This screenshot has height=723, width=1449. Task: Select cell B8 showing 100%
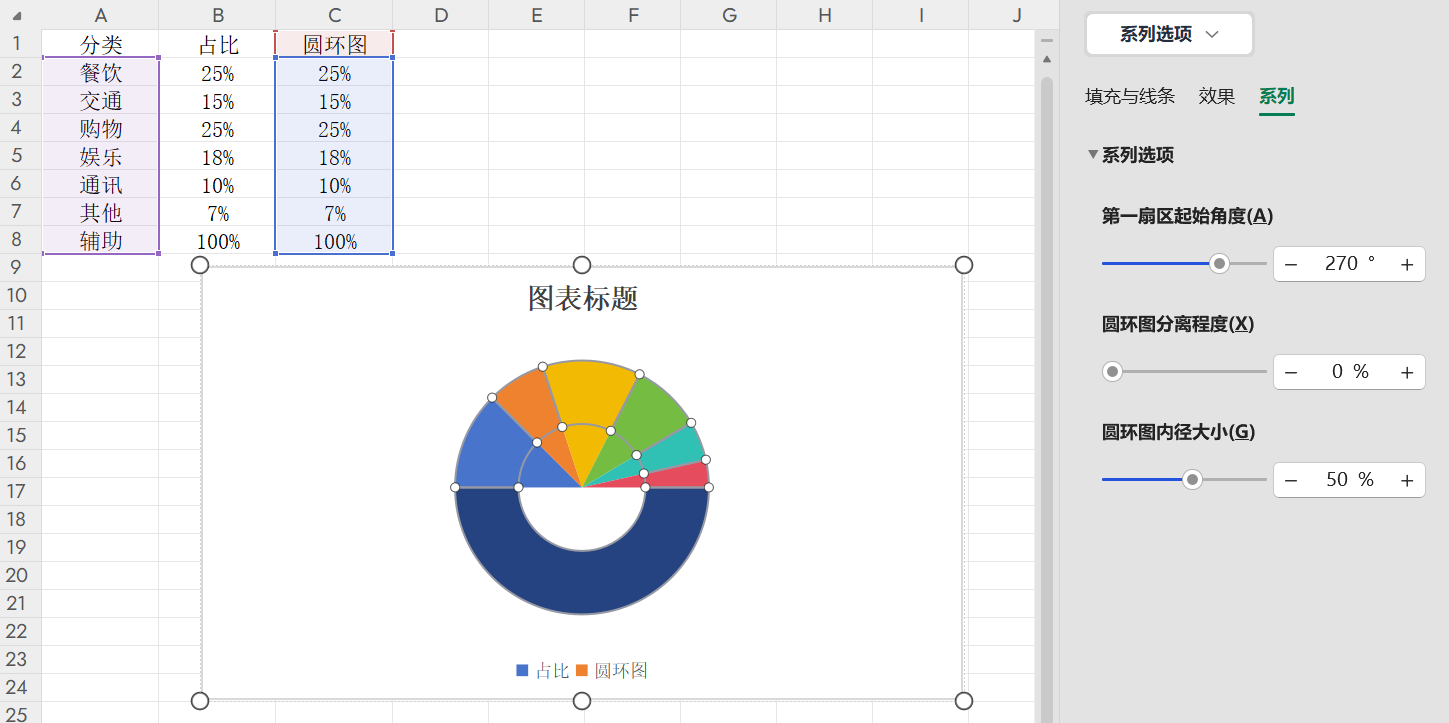click(218, 241)
